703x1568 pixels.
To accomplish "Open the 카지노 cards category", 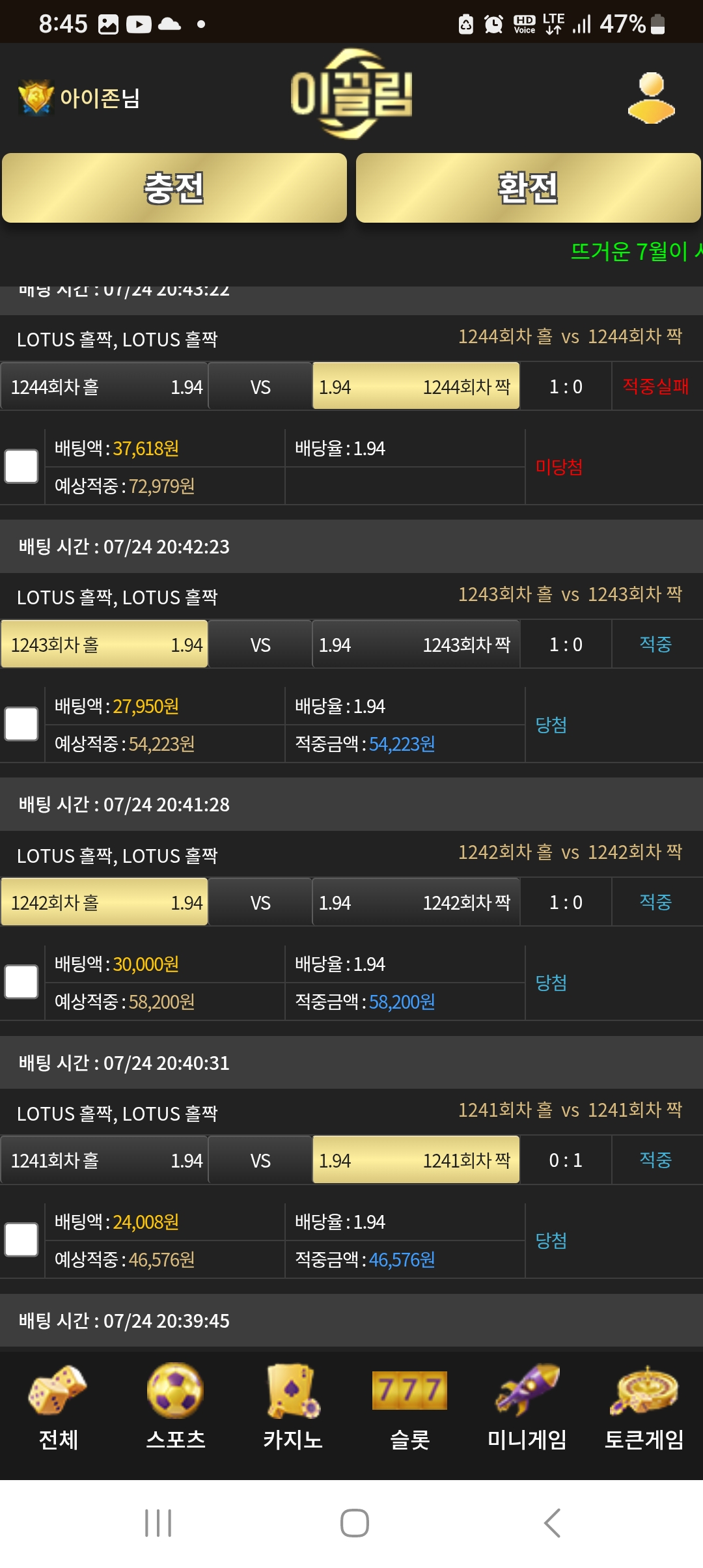I will 293,1408.
